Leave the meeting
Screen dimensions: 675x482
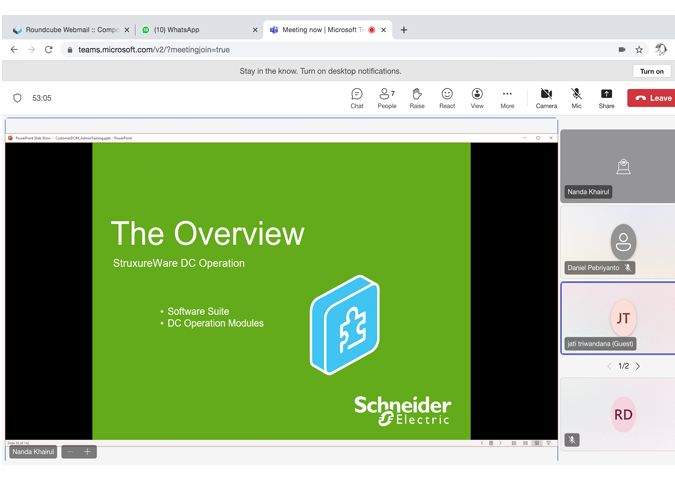(652, 98)
